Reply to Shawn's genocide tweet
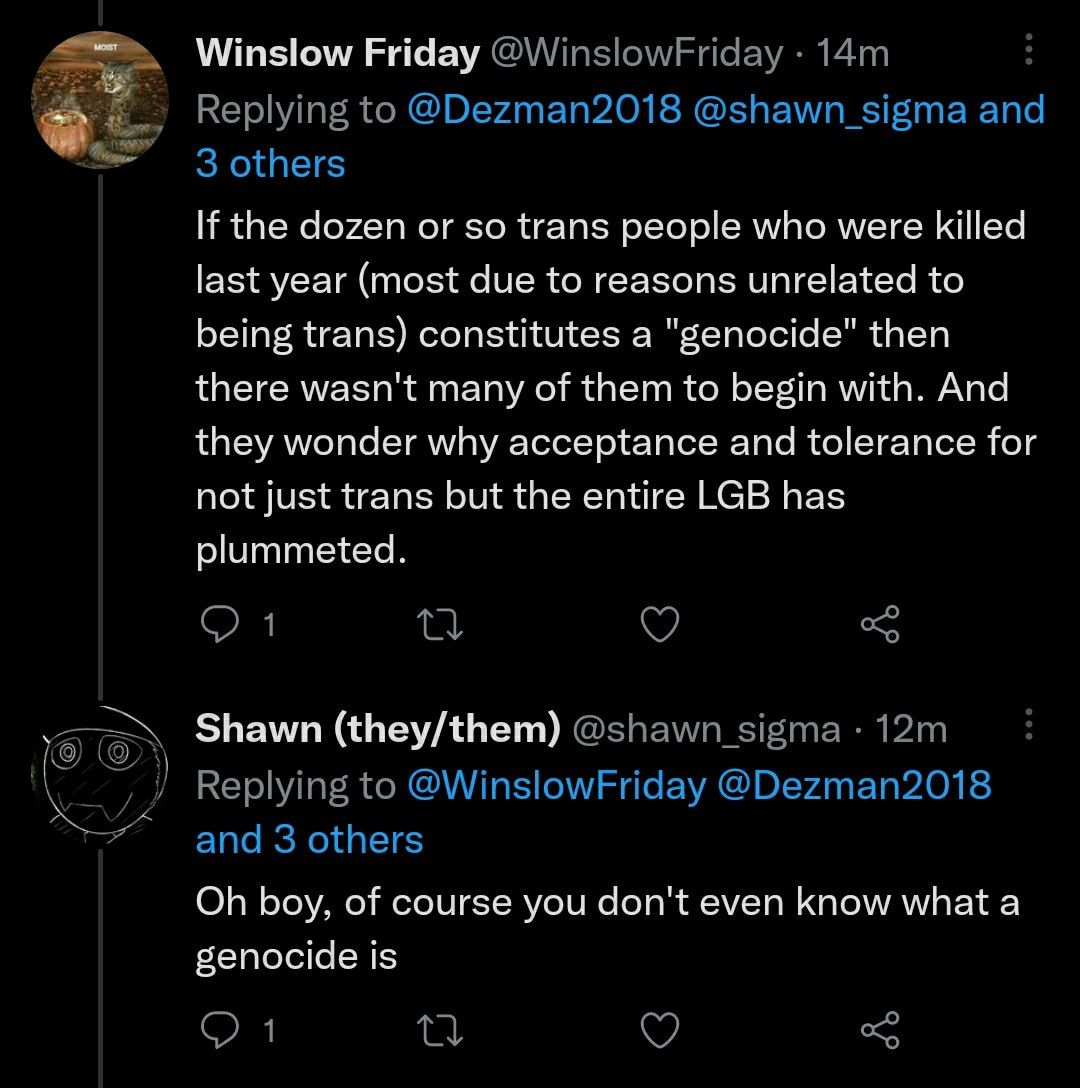Viewport: 1080px width, 1088px height. tap(218, 1030)
